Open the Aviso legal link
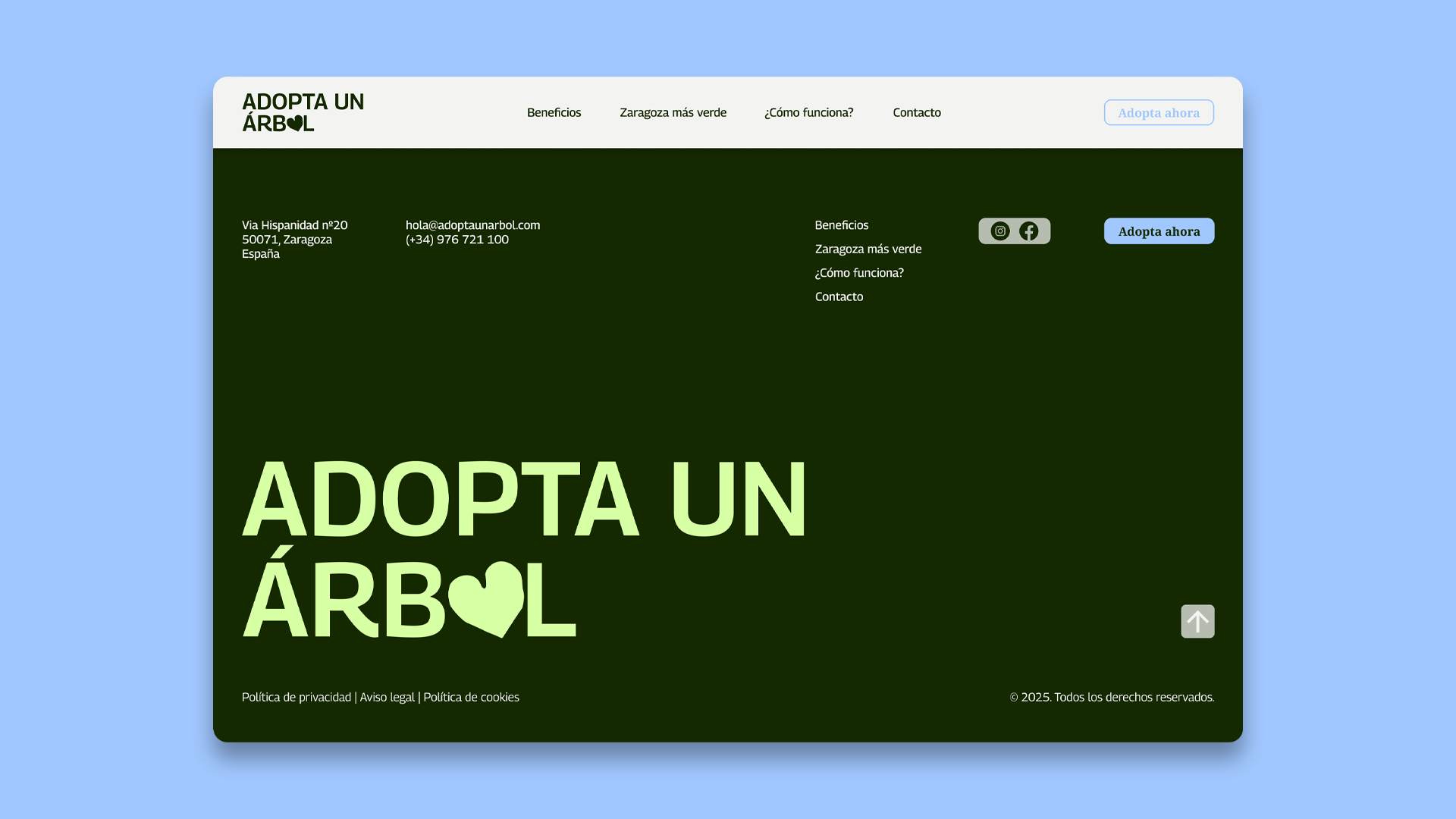This screenshot has height=819, width=1456. point(387,697)
